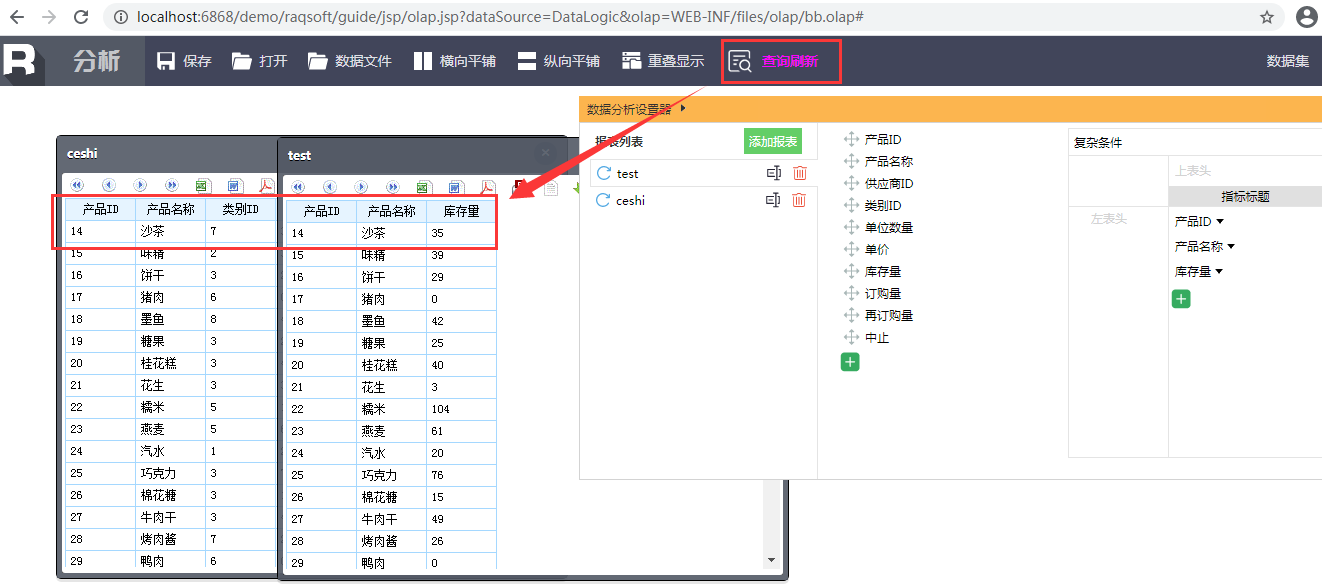Open 数据集 dataset link at top right
The height and width of the screenshot is (585, 1322).
(1287, 61)
